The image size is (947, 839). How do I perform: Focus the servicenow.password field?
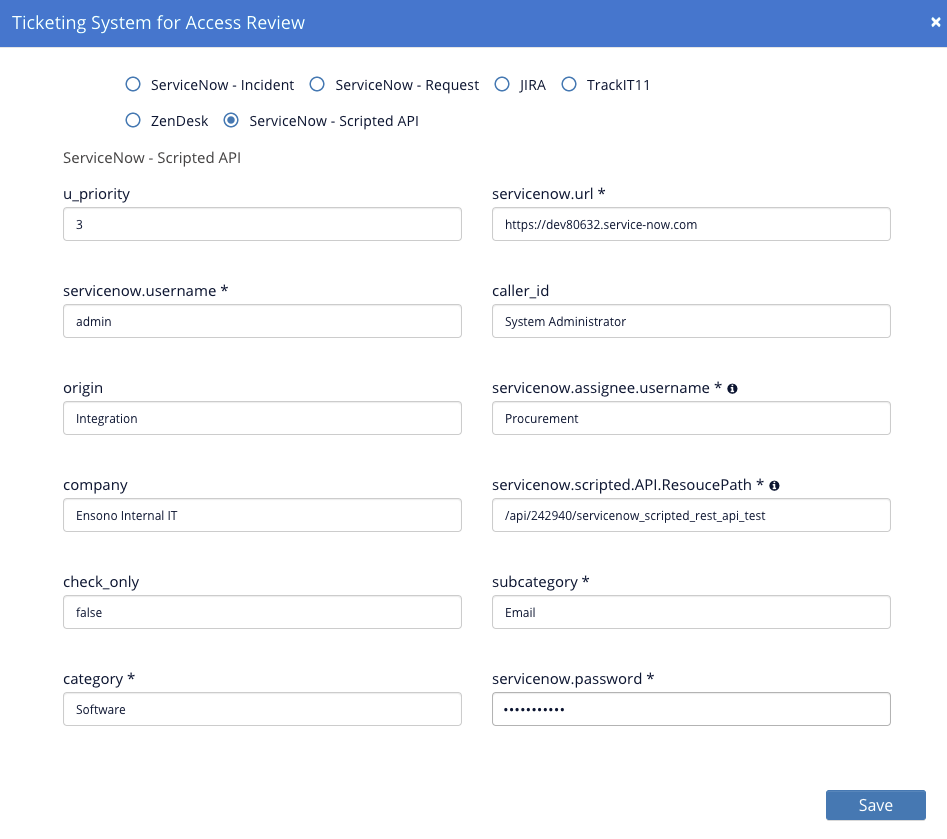coord(691,709)
